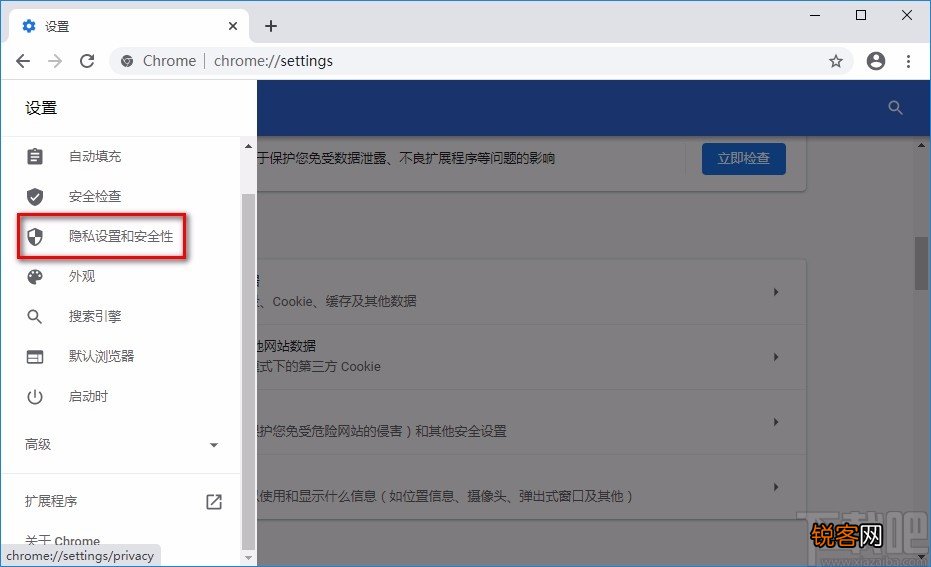Maximize the Chrome window
The width and height of the screenshot is (931, 567).
tap(861, 15)
